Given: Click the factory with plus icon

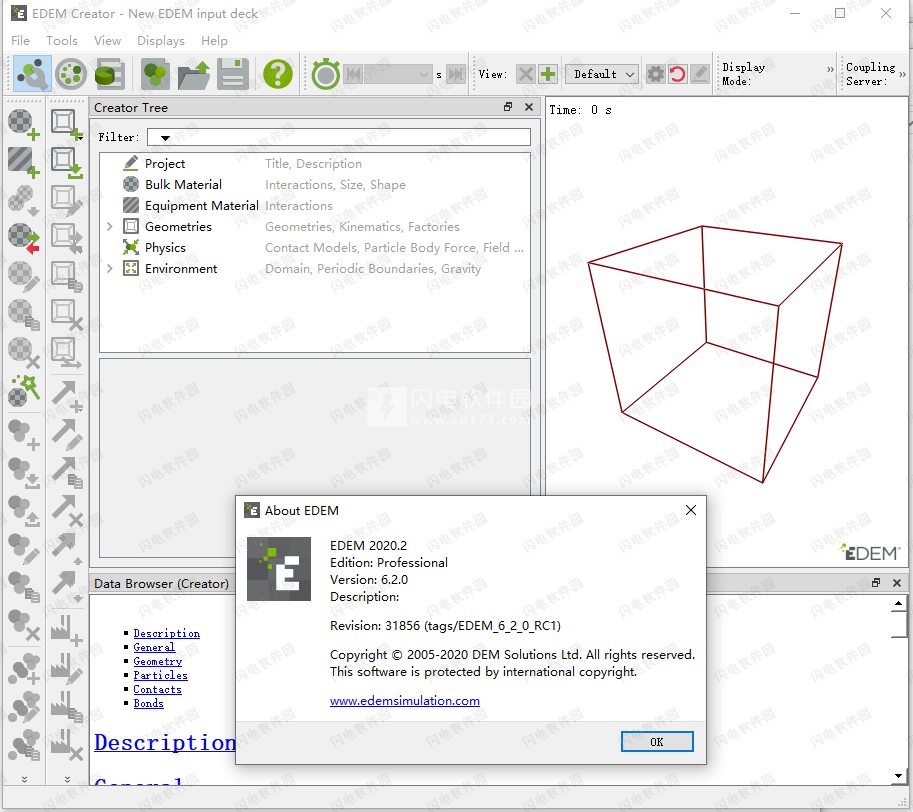Looking at the screenshot, I should click(66, 630).
